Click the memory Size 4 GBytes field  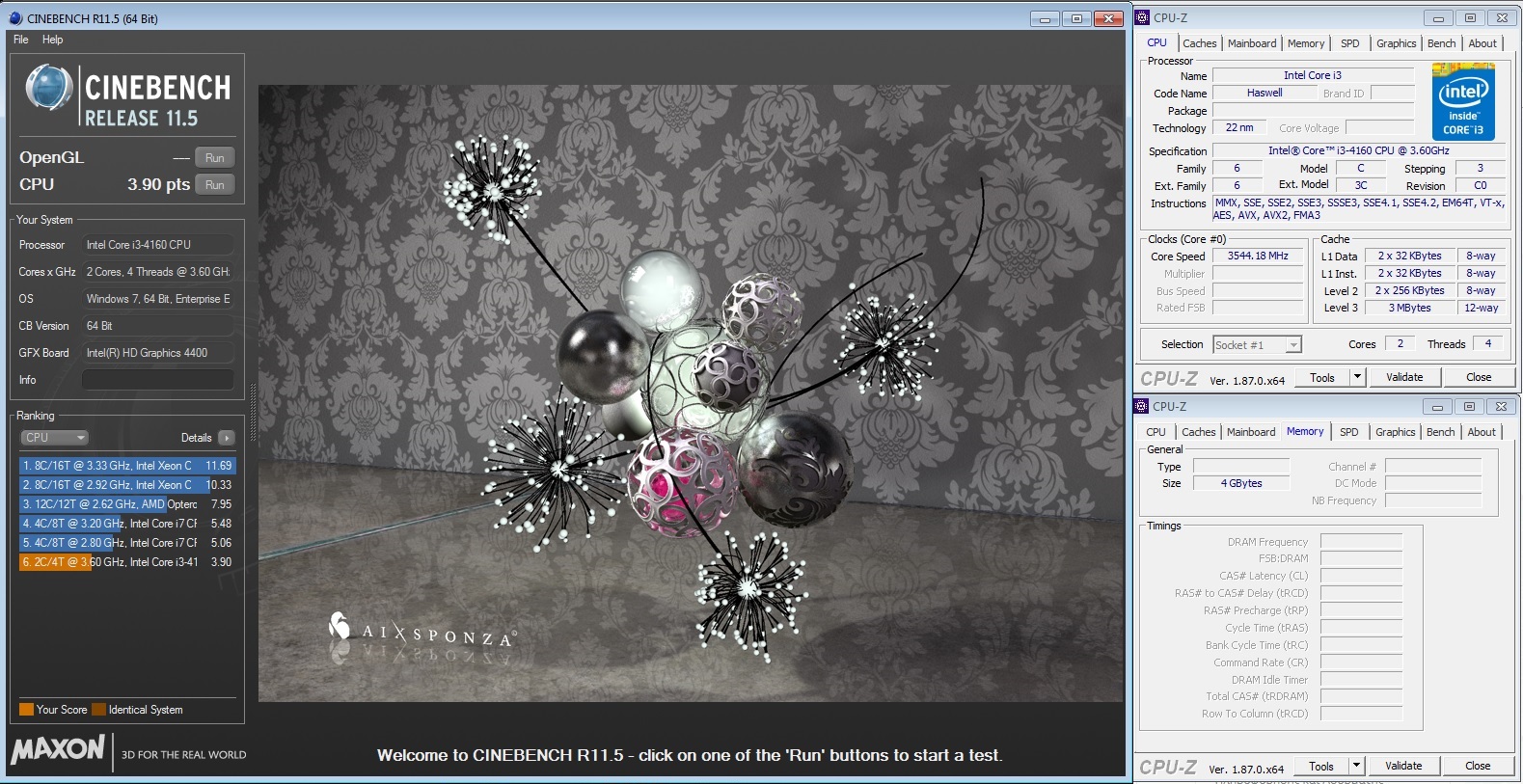pos(1241,483)
